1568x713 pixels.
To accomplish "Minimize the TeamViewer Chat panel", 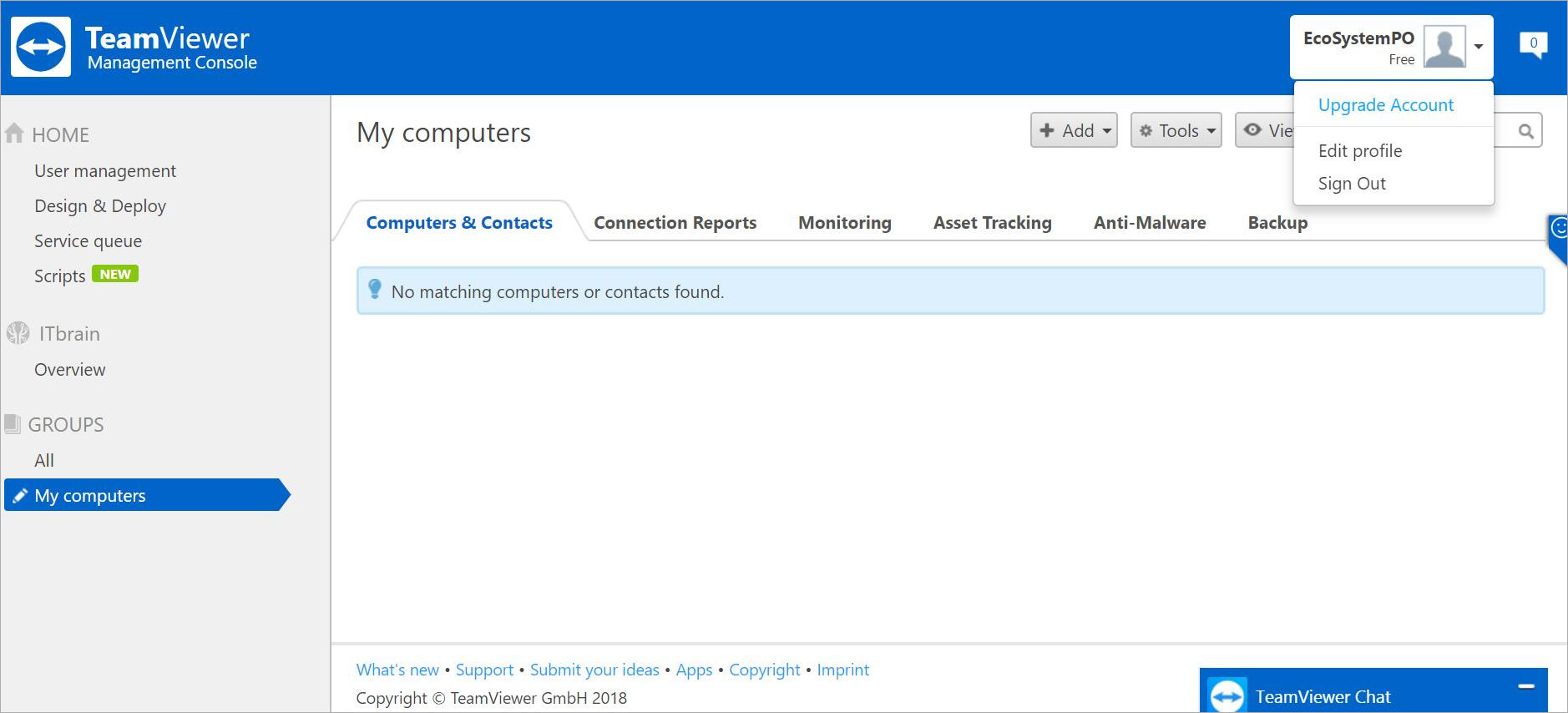I will point(1526,686).
